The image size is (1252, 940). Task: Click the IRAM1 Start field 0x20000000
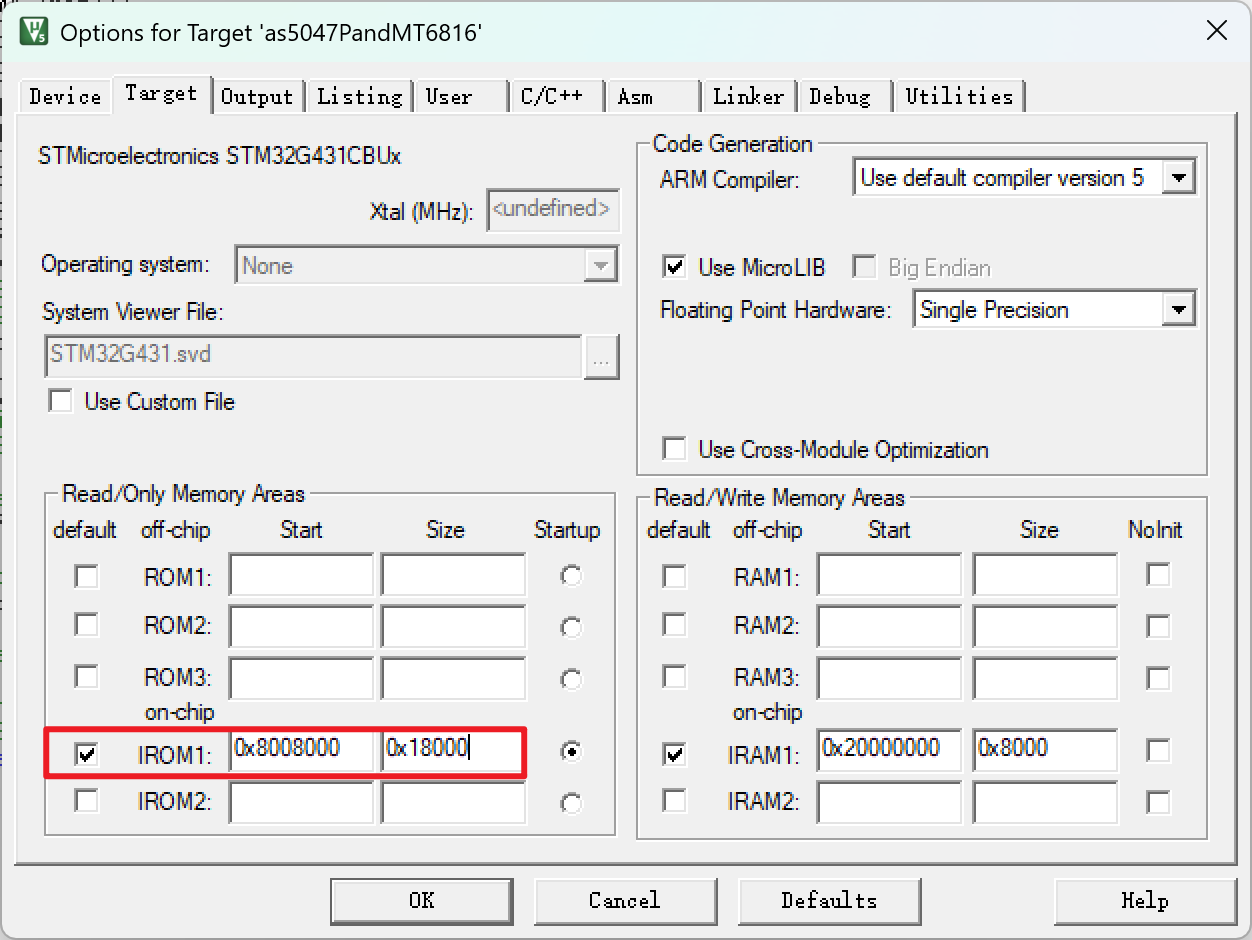pos(889,751)
